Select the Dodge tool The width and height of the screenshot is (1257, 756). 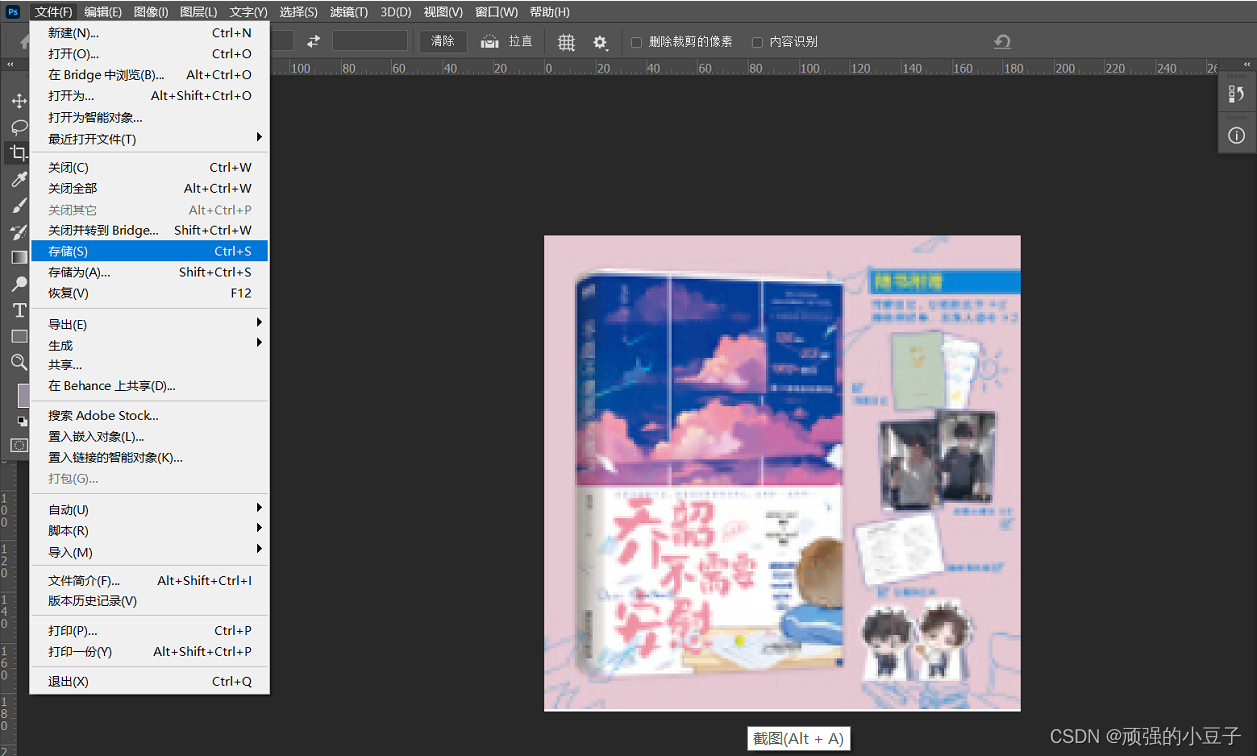point(19,284)
